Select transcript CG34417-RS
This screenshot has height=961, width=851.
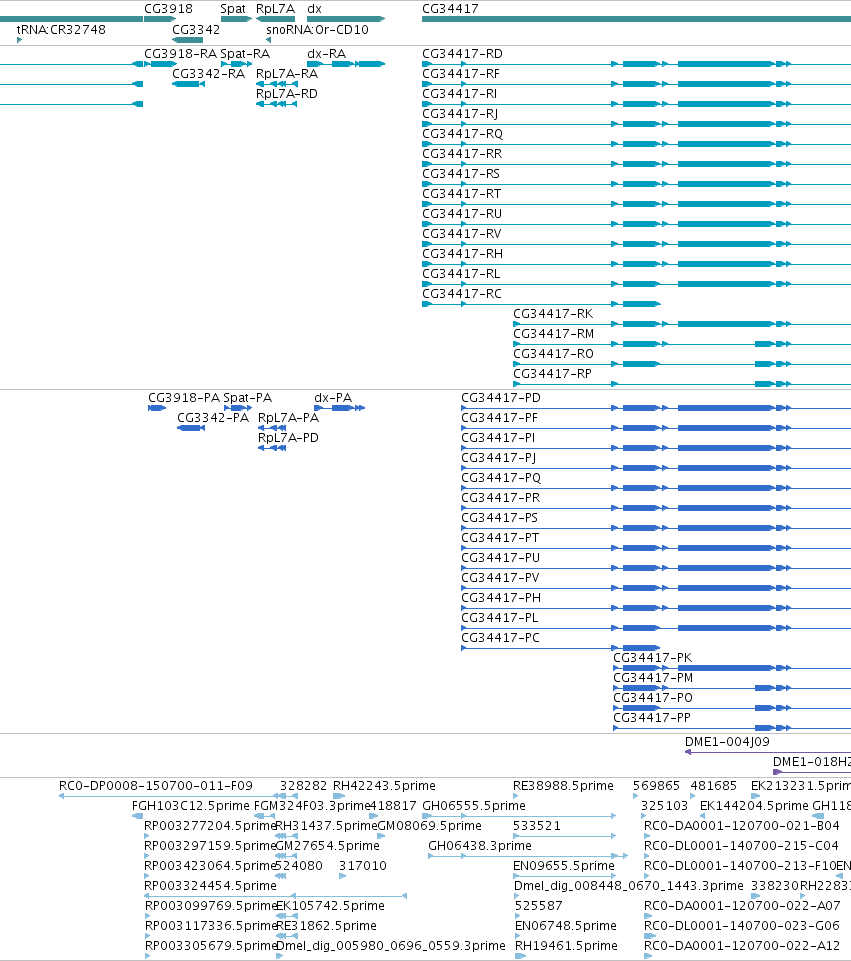coord(461,174)
